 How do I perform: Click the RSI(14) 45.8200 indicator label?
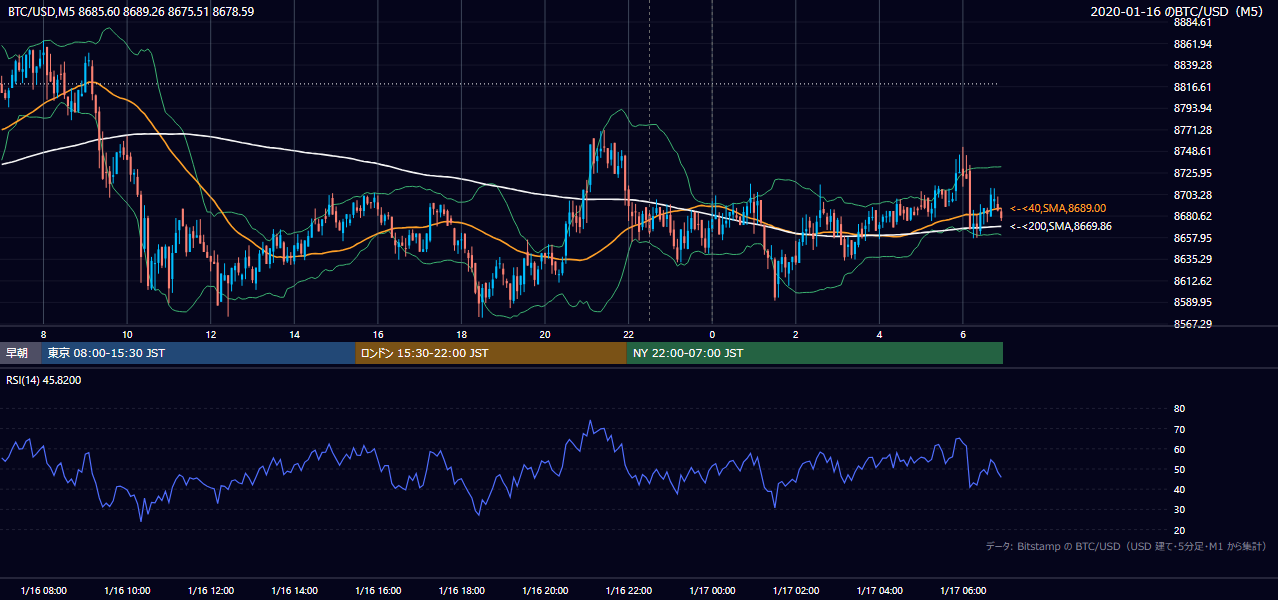point(44,380)
